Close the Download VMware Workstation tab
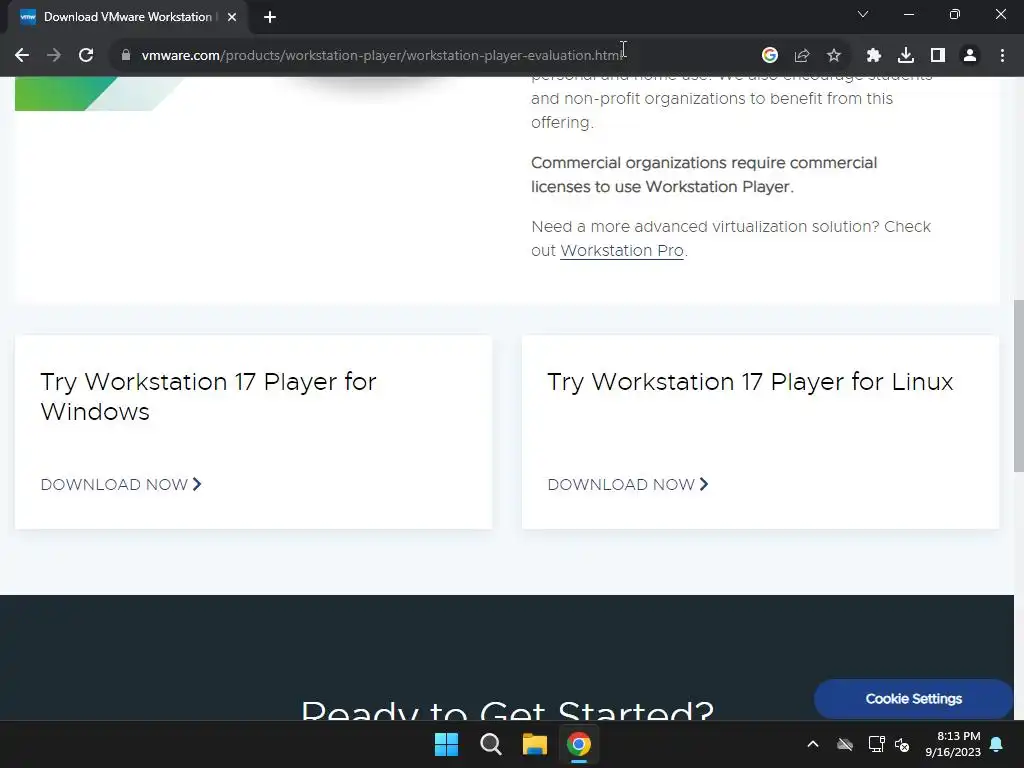1024x768 pixels. [x=232, y=17]
